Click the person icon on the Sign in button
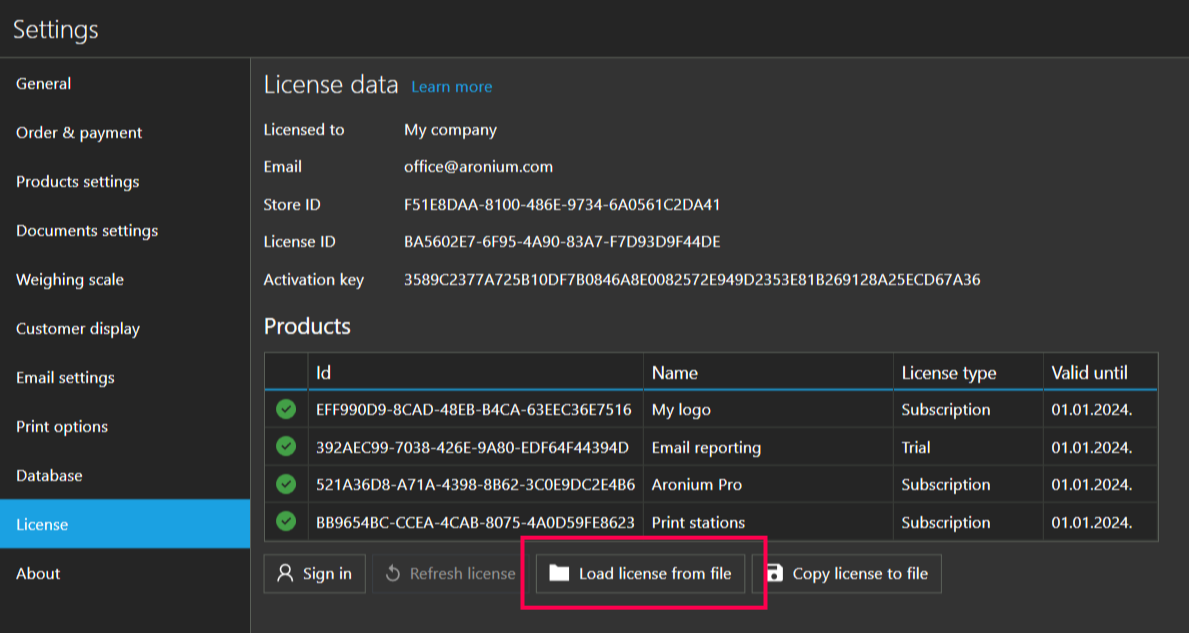This screenshot has height=633, width=1189. (286, 573)
